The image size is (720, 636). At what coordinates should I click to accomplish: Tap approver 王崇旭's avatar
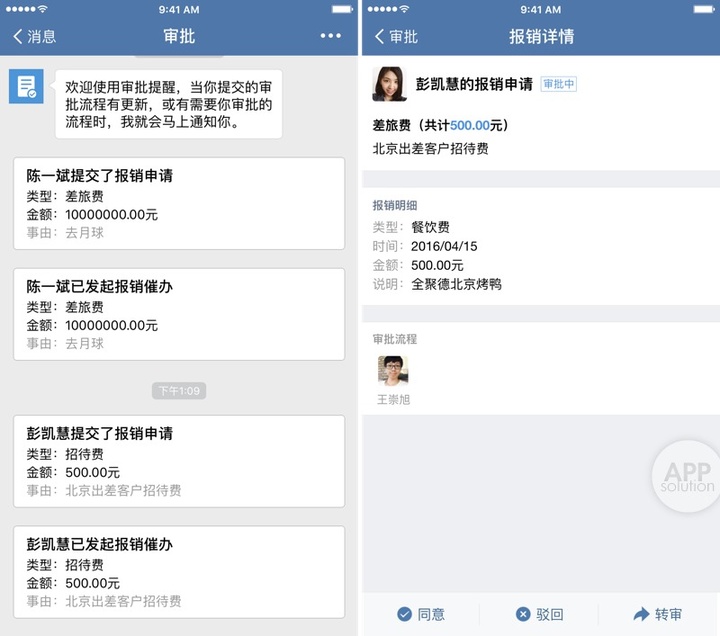pyautogui.click(x=393, y=372)
